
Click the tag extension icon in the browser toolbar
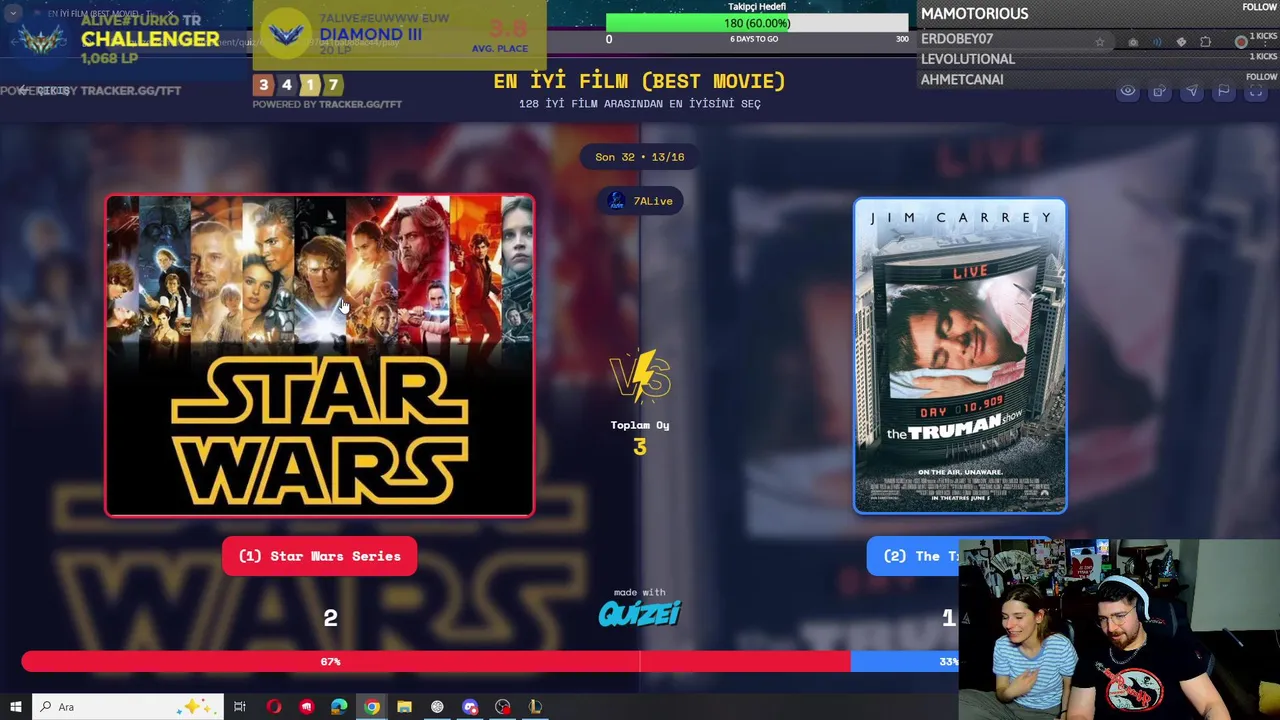point(1181,42)
